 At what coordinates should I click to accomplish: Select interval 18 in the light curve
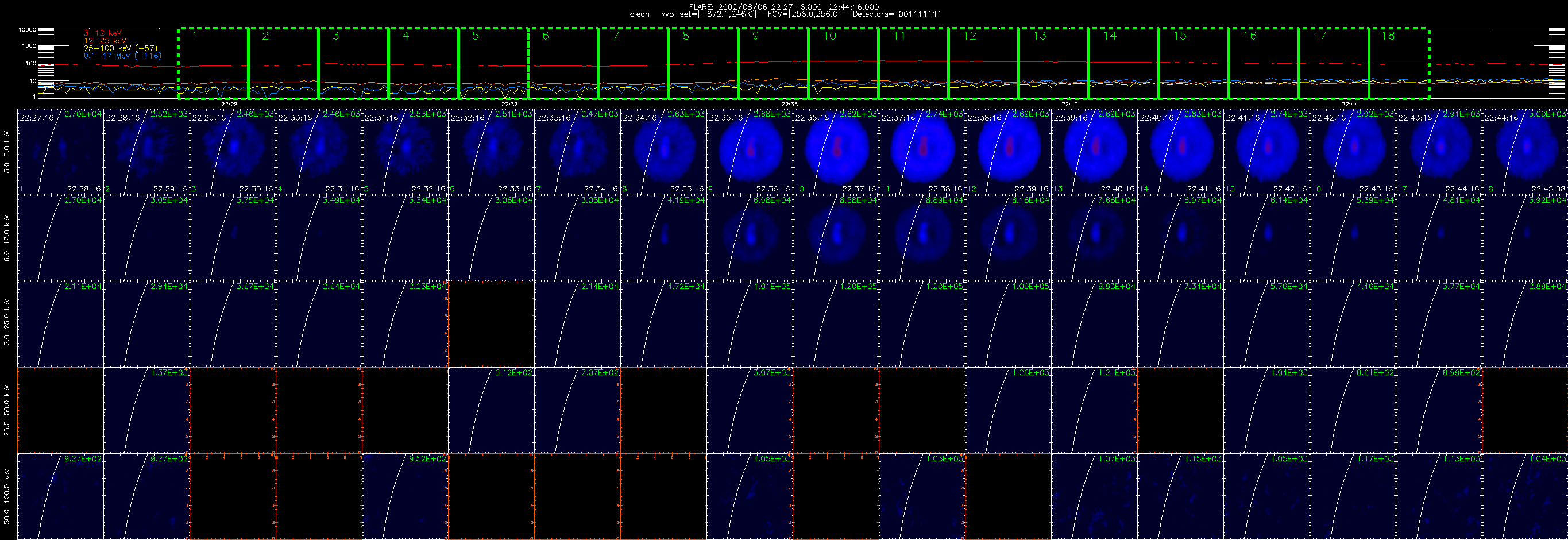click(x=1399, y=63)
